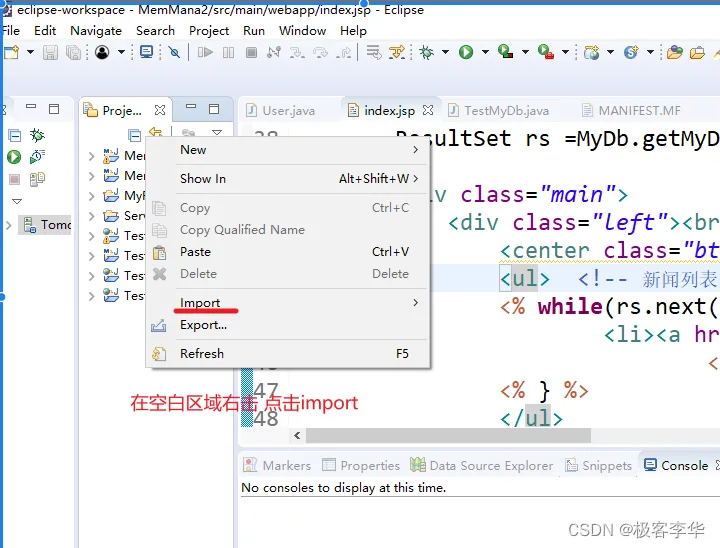Click the Terminate stop icon

point(251,52)
